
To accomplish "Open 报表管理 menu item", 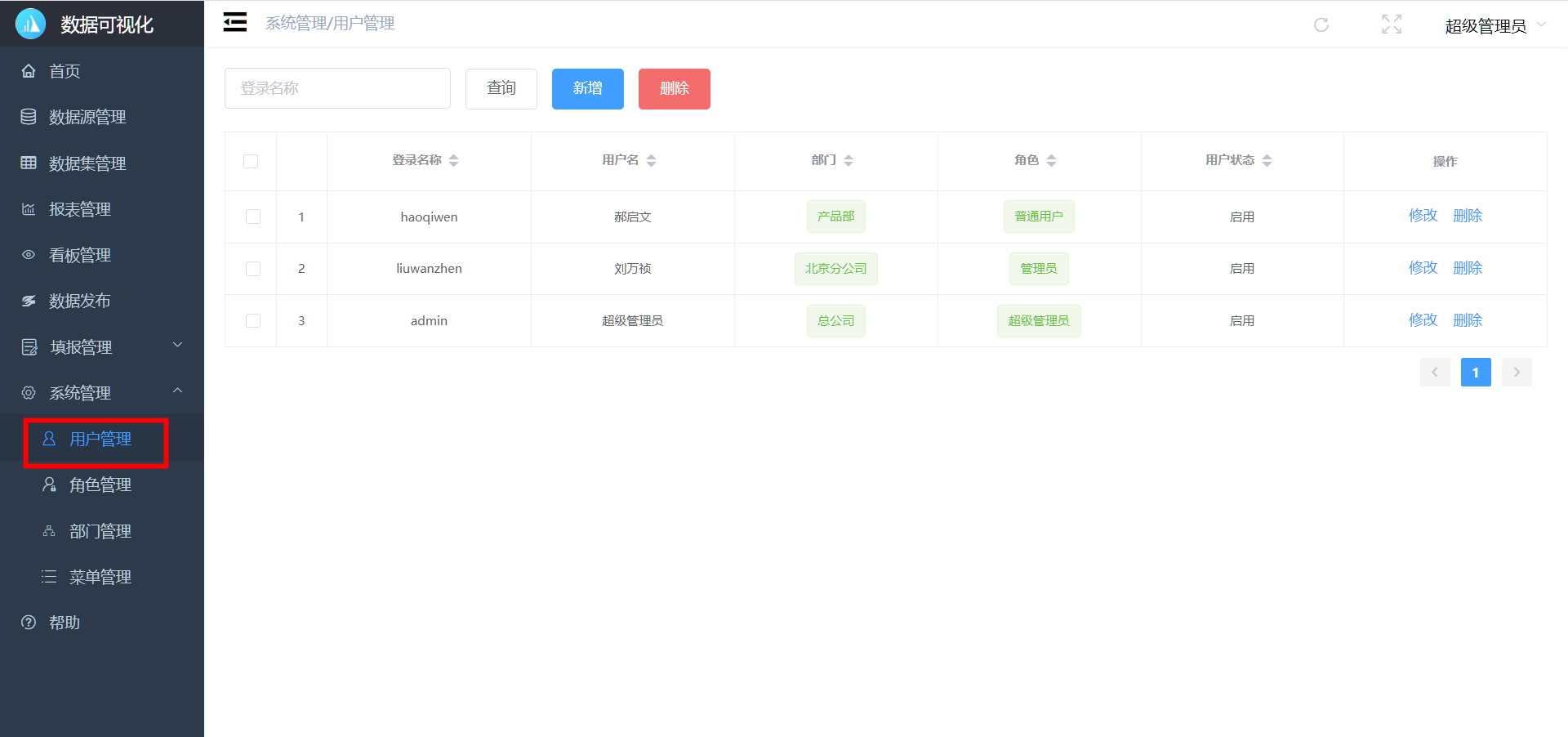I will point(102,209).
